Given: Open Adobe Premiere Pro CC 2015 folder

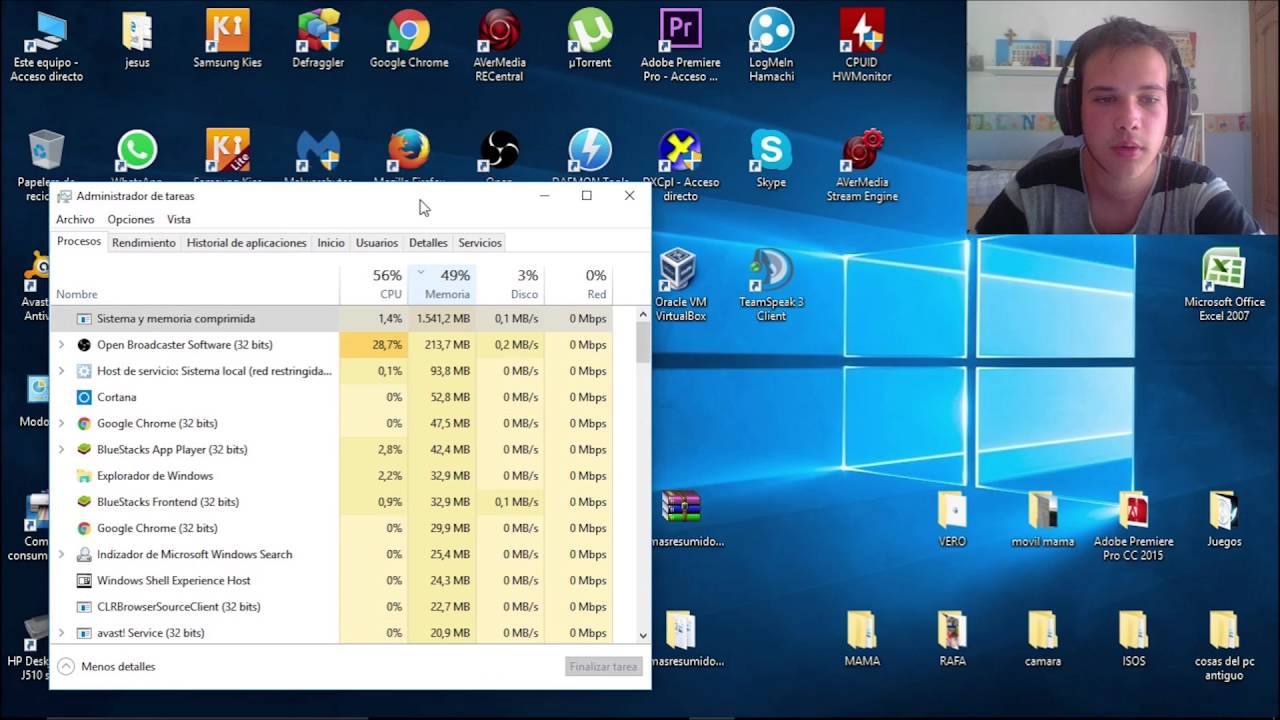Looking at the screenshot, I should [1133, 526].
